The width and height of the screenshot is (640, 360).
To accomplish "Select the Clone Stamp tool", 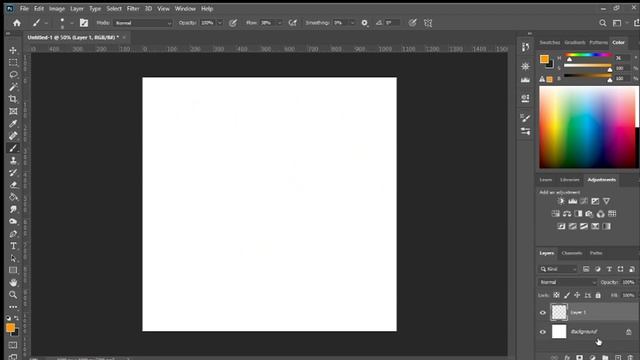I will point(13,160).
